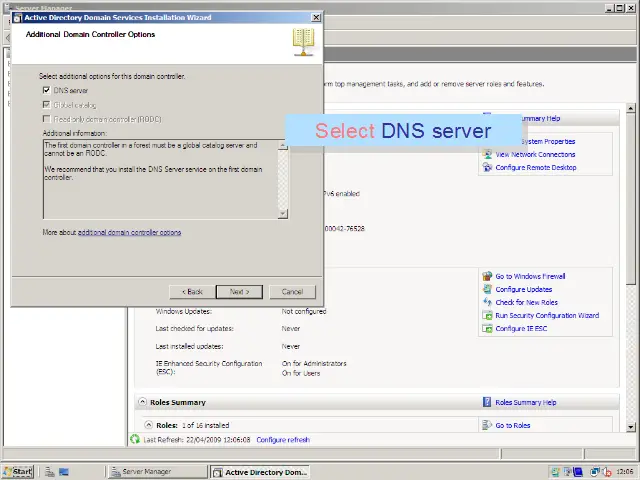Minimize the Server Manager window
The height and width of the screenshot is (480, 640).
tap(609, 8)
